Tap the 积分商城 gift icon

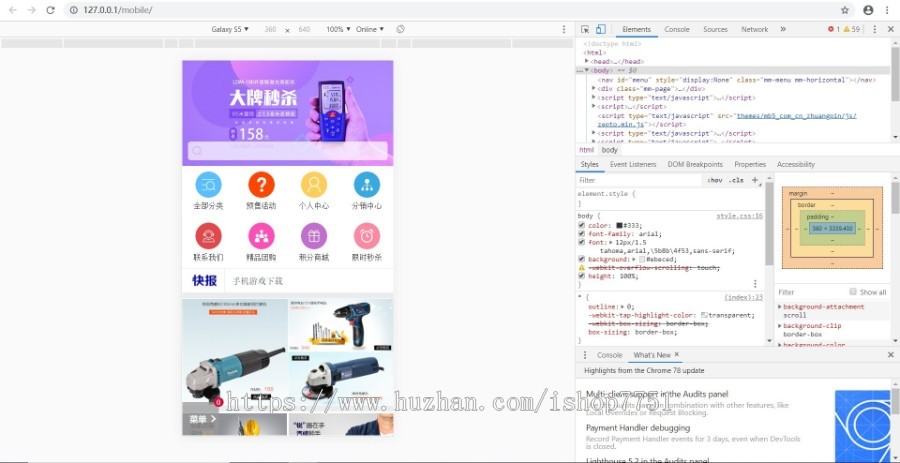[x=314, y=236]
